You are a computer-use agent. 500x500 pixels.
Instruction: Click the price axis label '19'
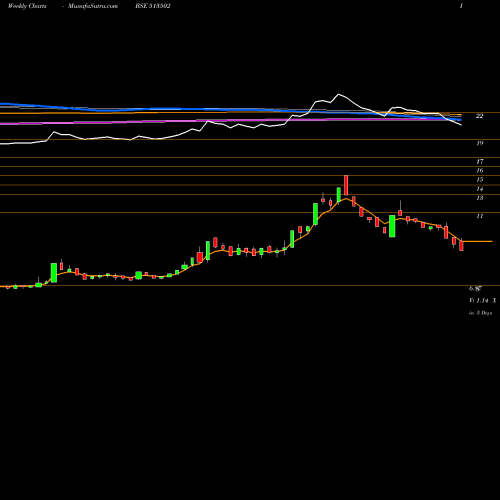point(479,143)
